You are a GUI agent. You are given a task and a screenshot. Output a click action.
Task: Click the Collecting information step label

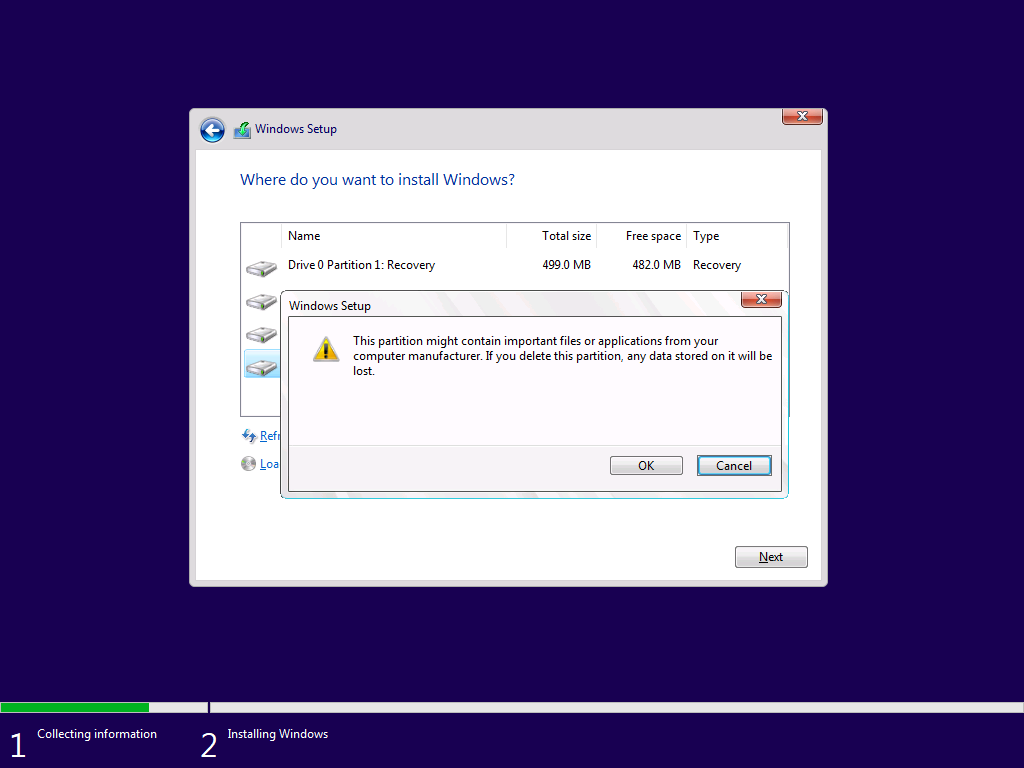(97, 734)
